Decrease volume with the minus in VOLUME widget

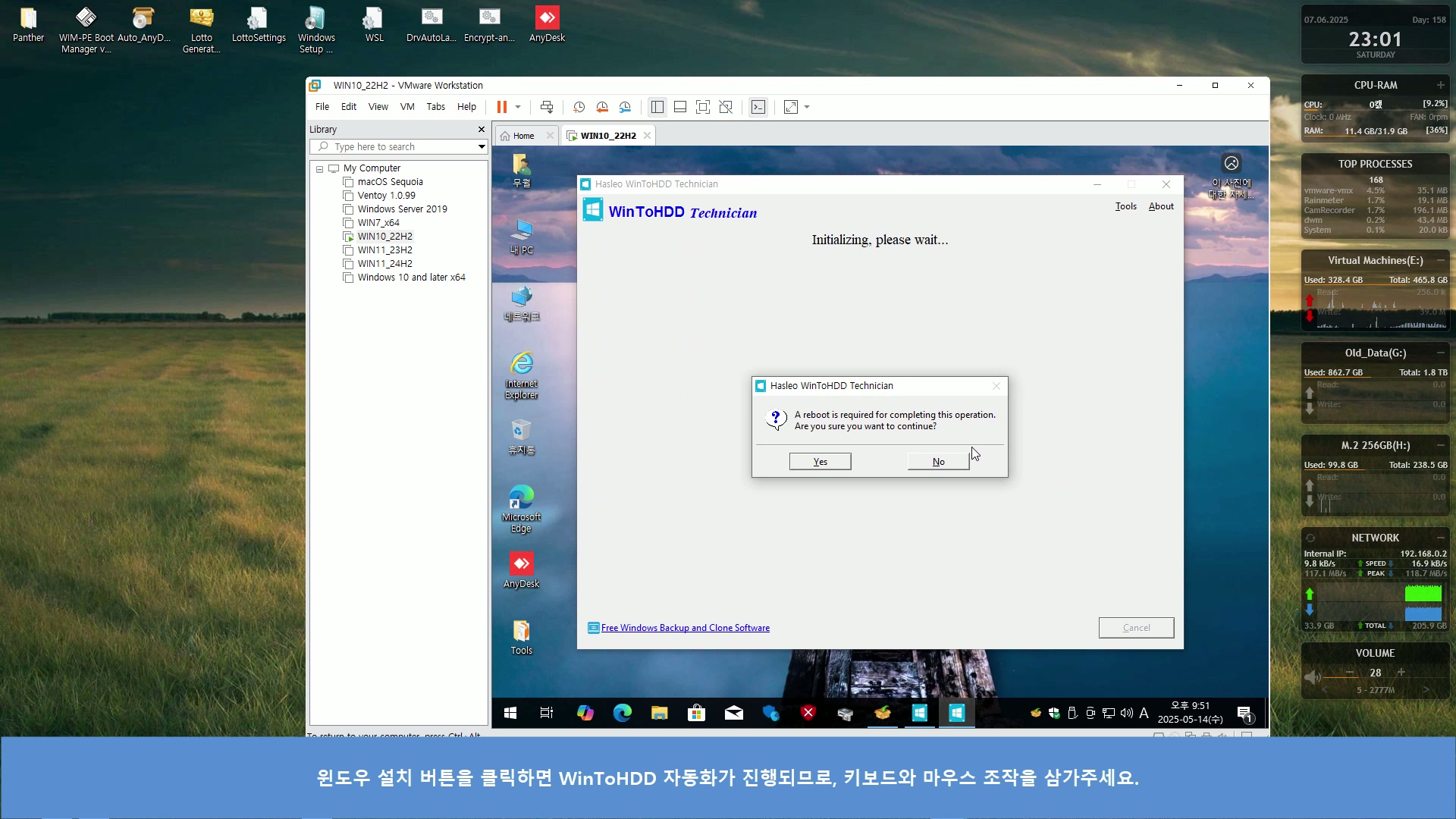(x=1350, y=673)
